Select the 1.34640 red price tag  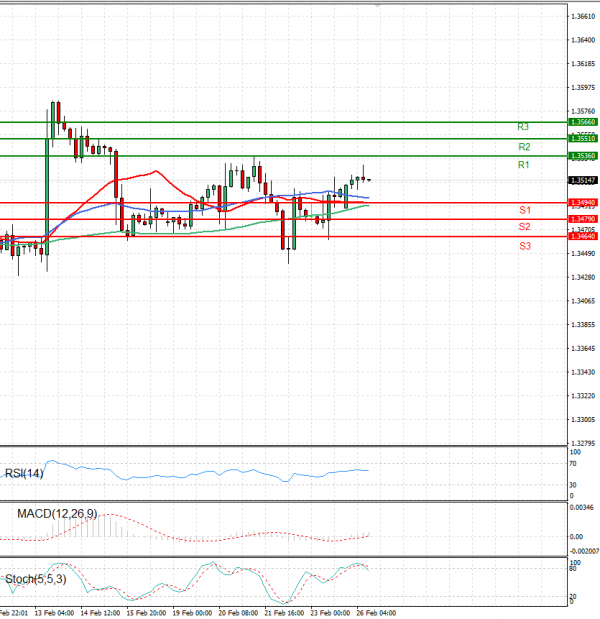[x=583, y=236]
